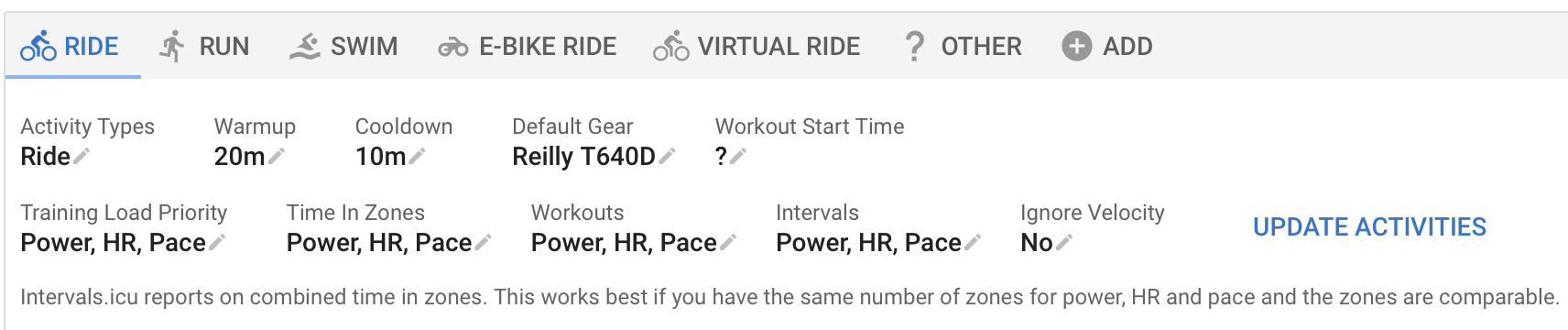Screen dimensions: 1568x330
Task: Click the UPDATE ACTIVITIES link
Action: (x=1369, y=227)
